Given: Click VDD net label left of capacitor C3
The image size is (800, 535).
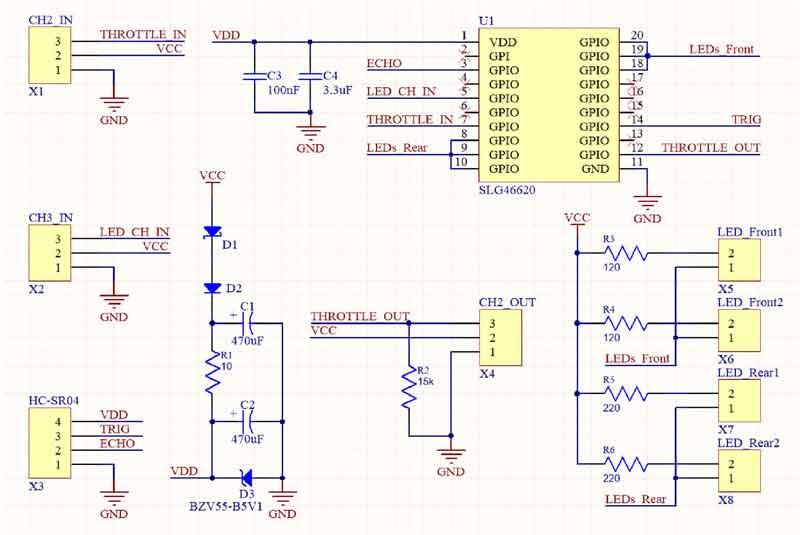Looking at the screenshot, I should [x=226, y=35].
